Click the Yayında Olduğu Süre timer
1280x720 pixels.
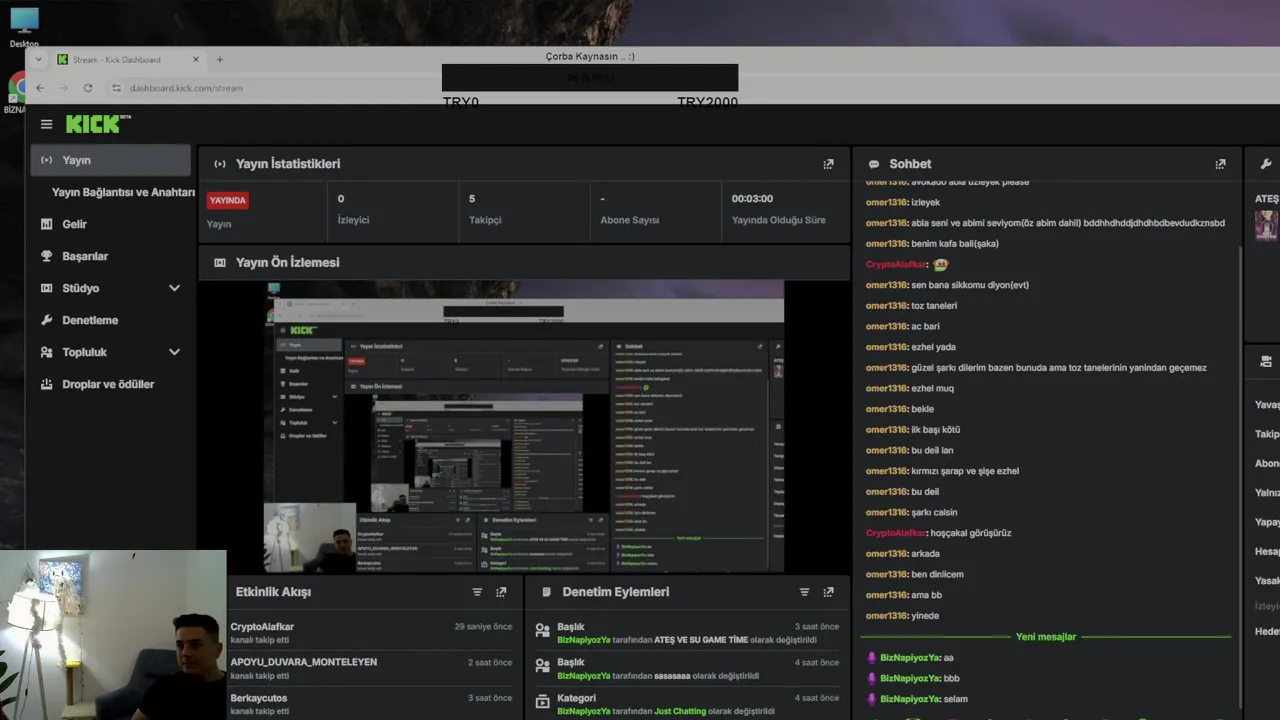[x=785, y=209]
